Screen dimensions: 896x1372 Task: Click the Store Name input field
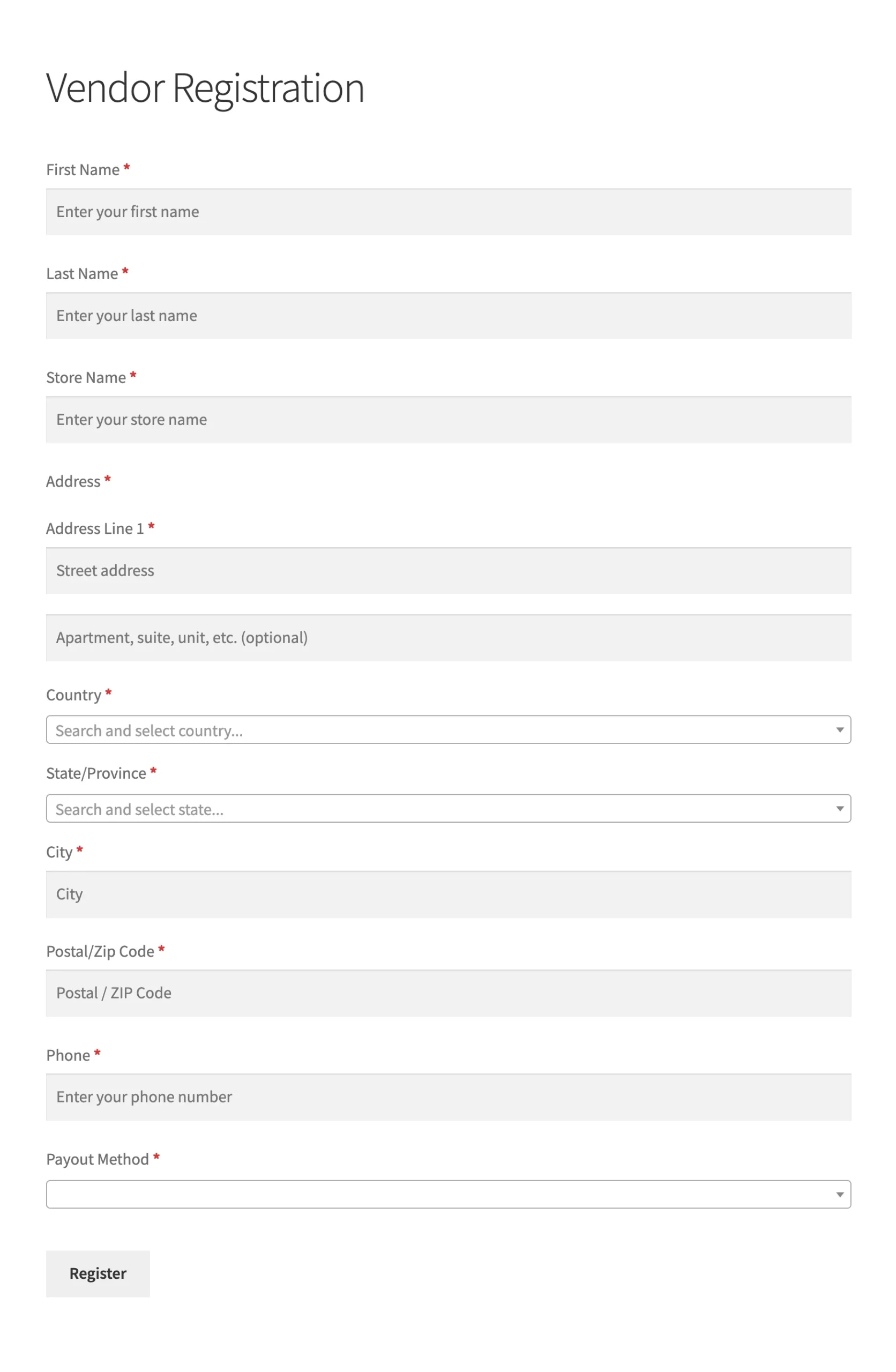click(448, 419)
